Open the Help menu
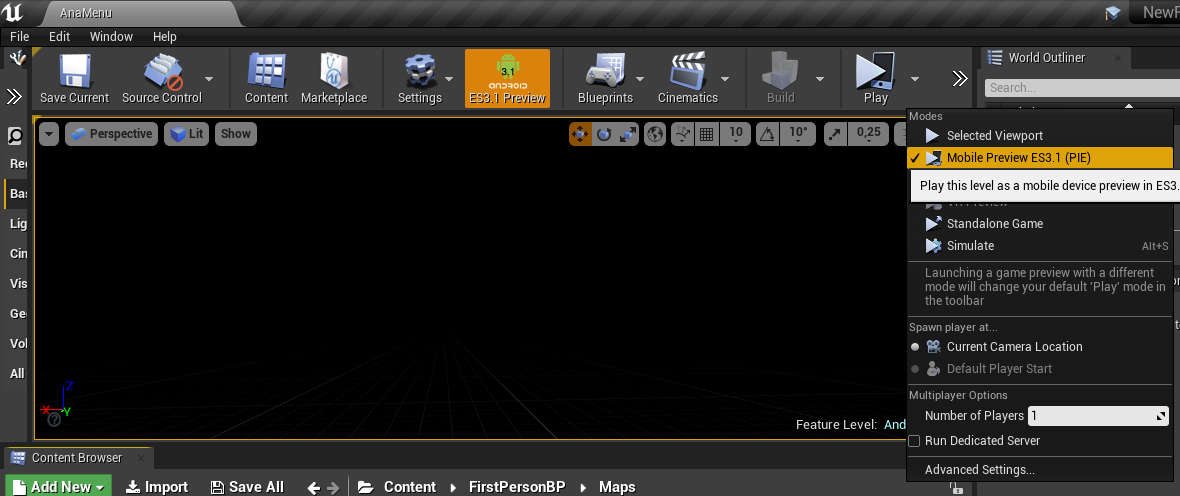 point(165,36)
